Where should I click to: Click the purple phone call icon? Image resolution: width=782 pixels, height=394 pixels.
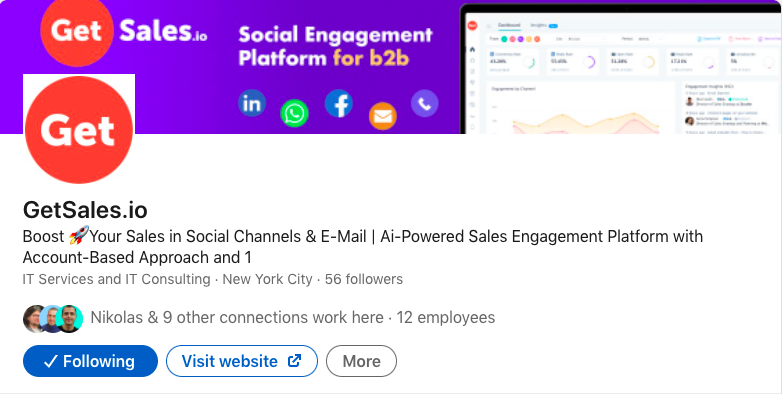[424, 104]
